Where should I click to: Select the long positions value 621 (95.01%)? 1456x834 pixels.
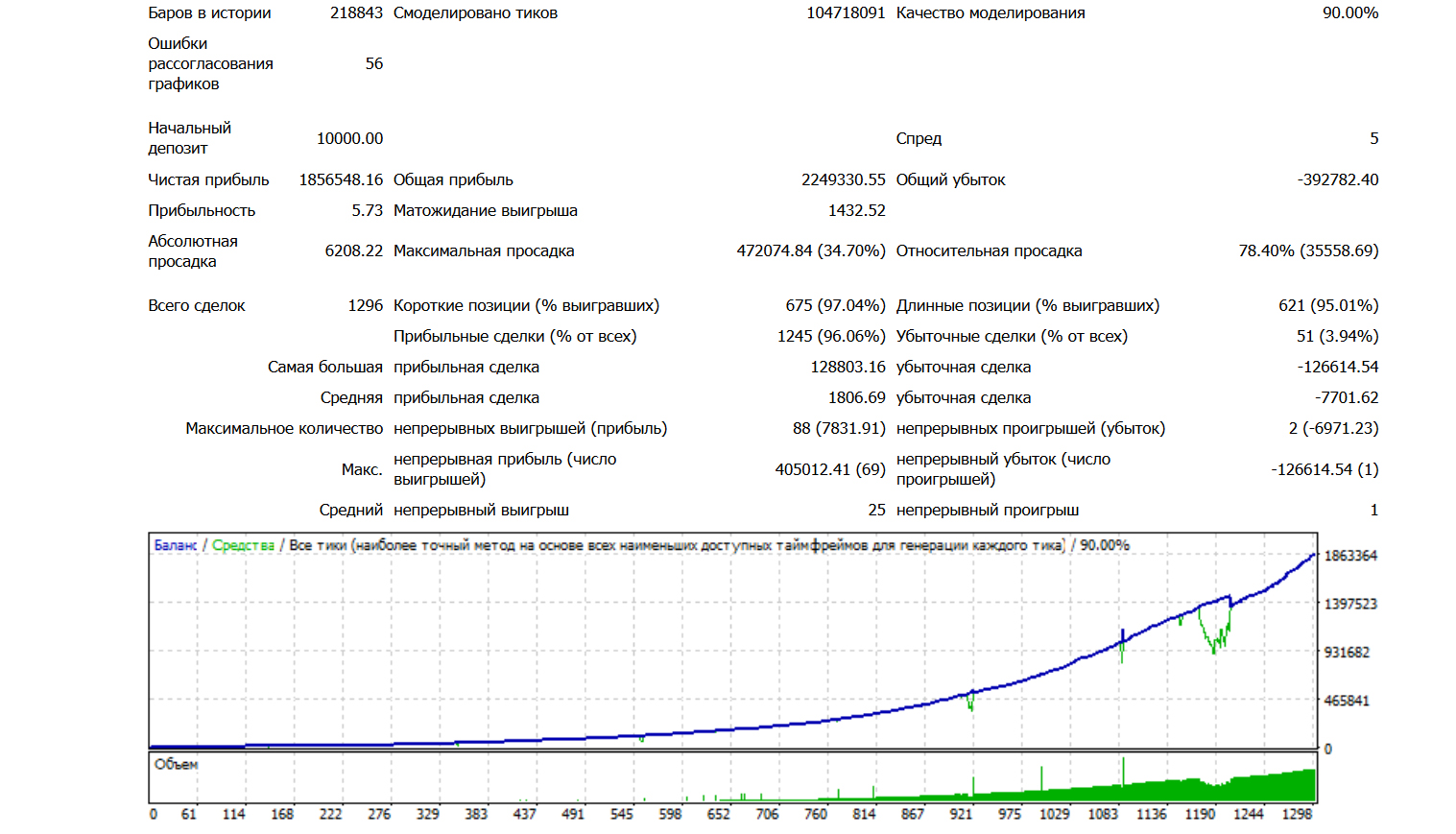click(1328, 305)
